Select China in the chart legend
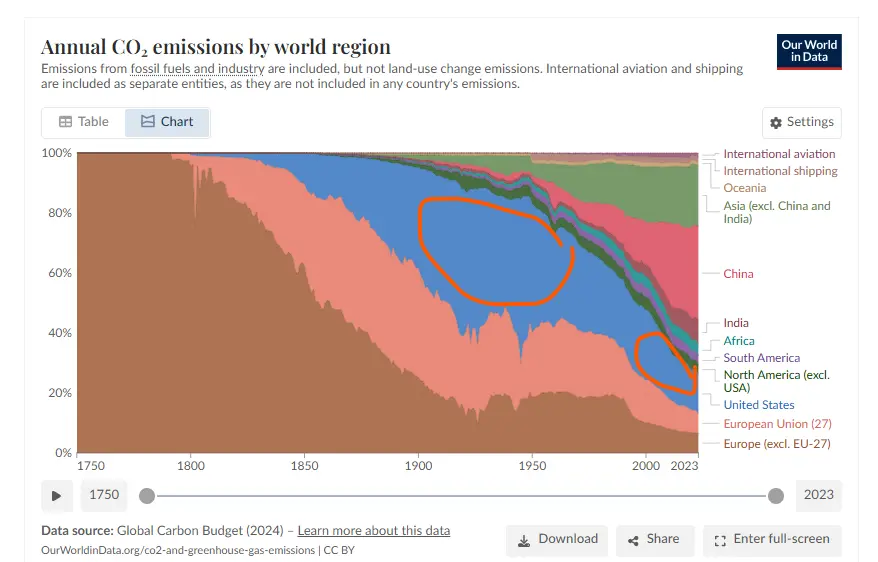 click(738, 274)
